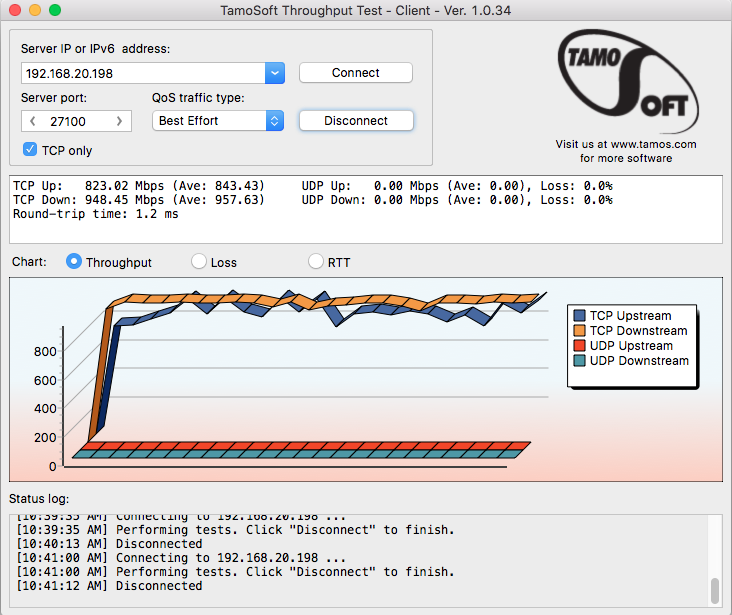Click the TCP Down 948.45 Mbps reading
The image size is (732, 615).
click(139, 200)
